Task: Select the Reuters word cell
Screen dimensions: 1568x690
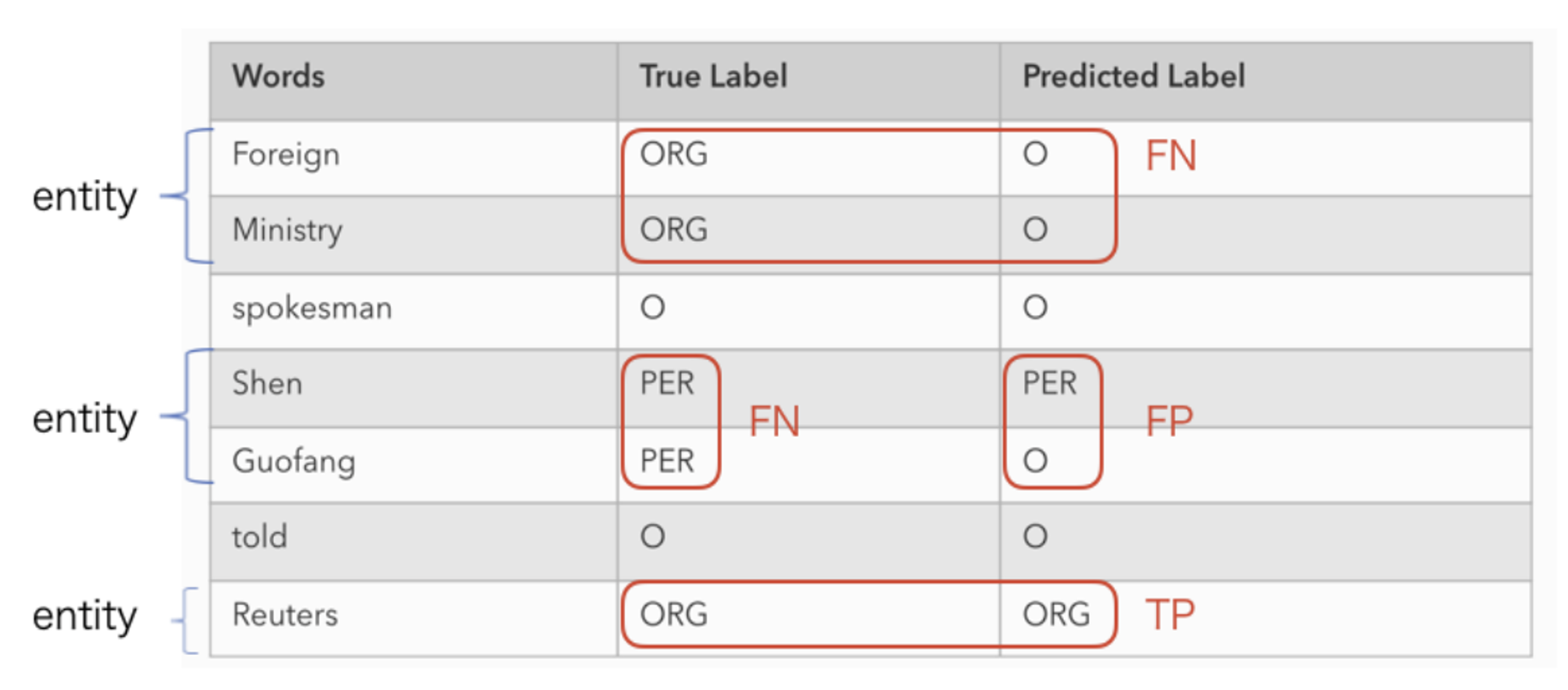Action: (x=414, y=618)
